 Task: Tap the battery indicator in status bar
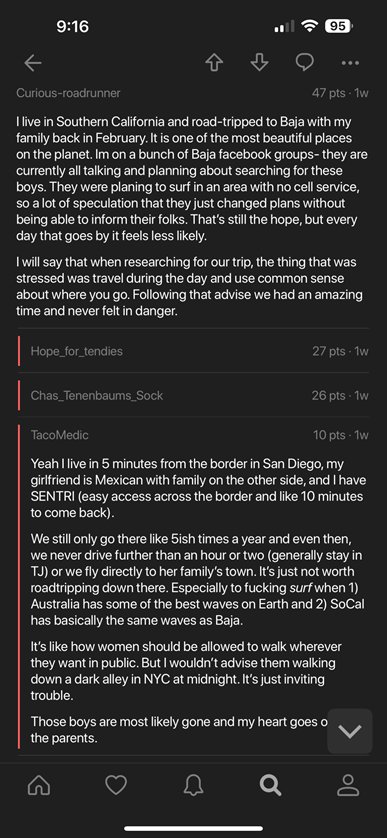[339, 26]
